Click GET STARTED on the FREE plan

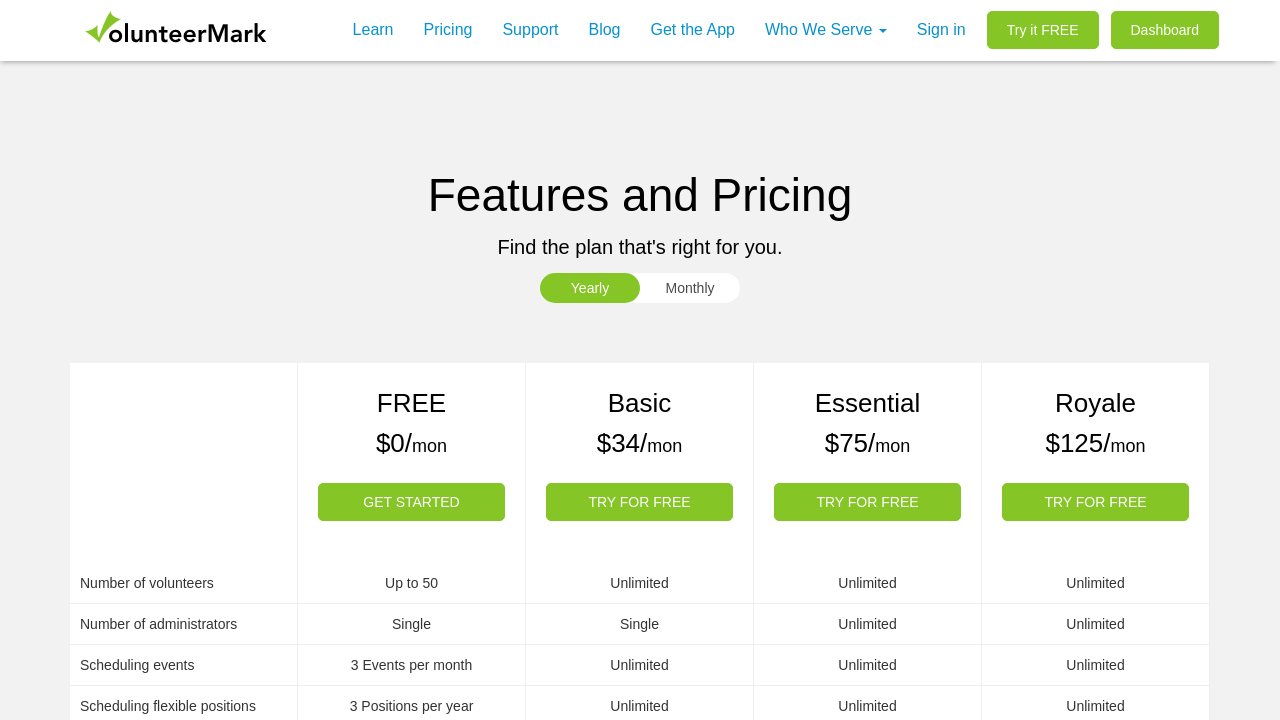pos(411,502)
